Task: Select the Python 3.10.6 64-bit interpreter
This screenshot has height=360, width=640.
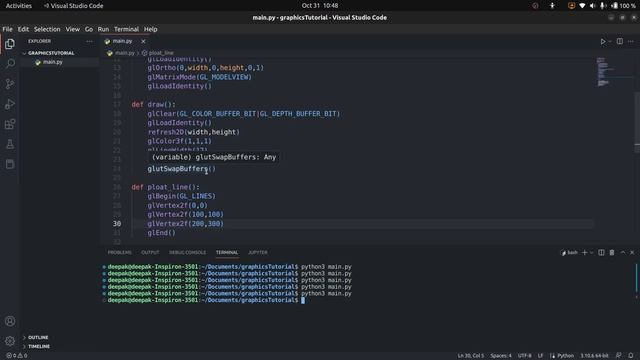Action: point(594,356)
